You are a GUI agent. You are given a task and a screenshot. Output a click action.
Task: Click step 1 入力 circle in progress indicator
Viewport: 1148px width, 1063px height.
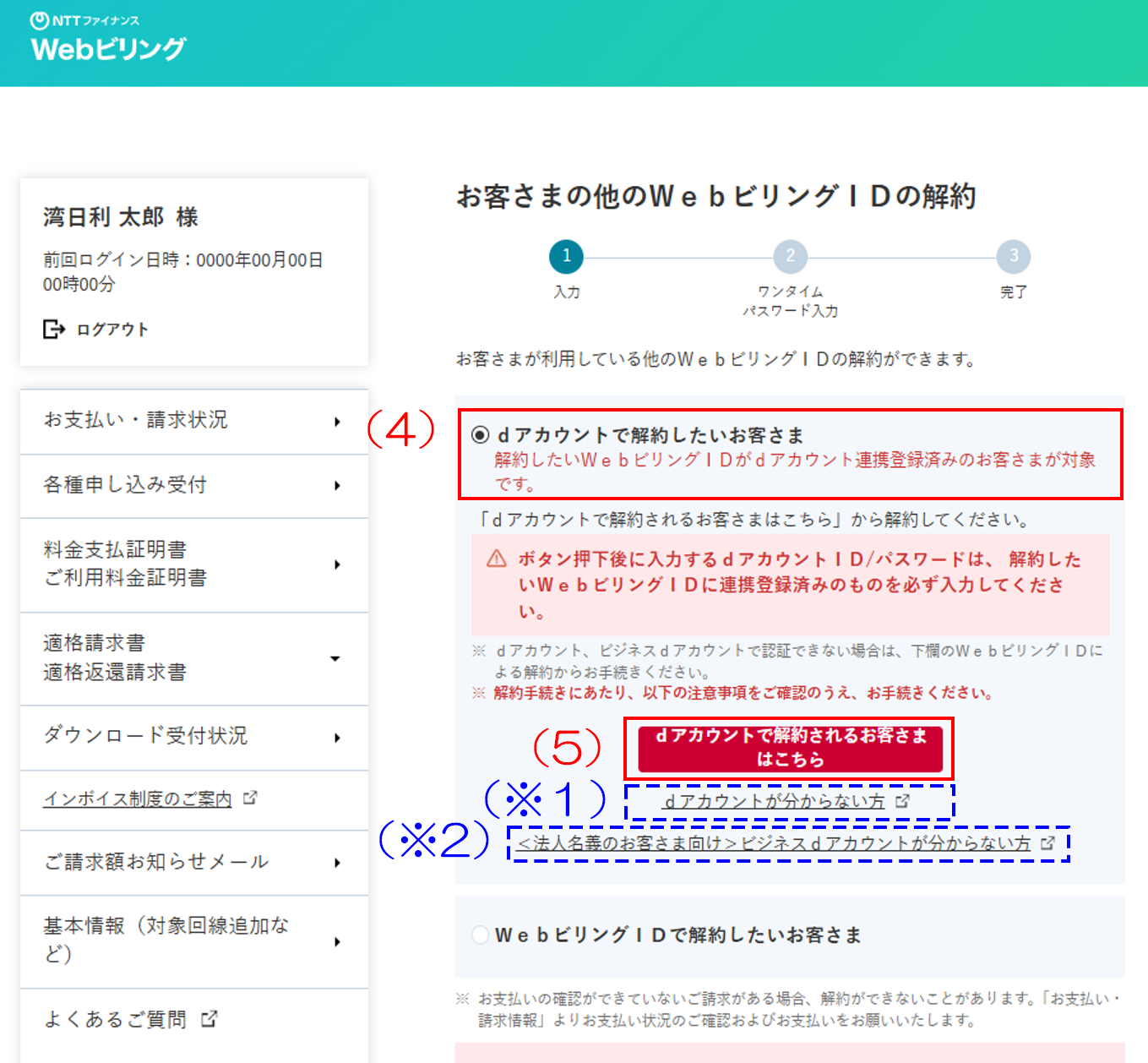coord(566,256)
